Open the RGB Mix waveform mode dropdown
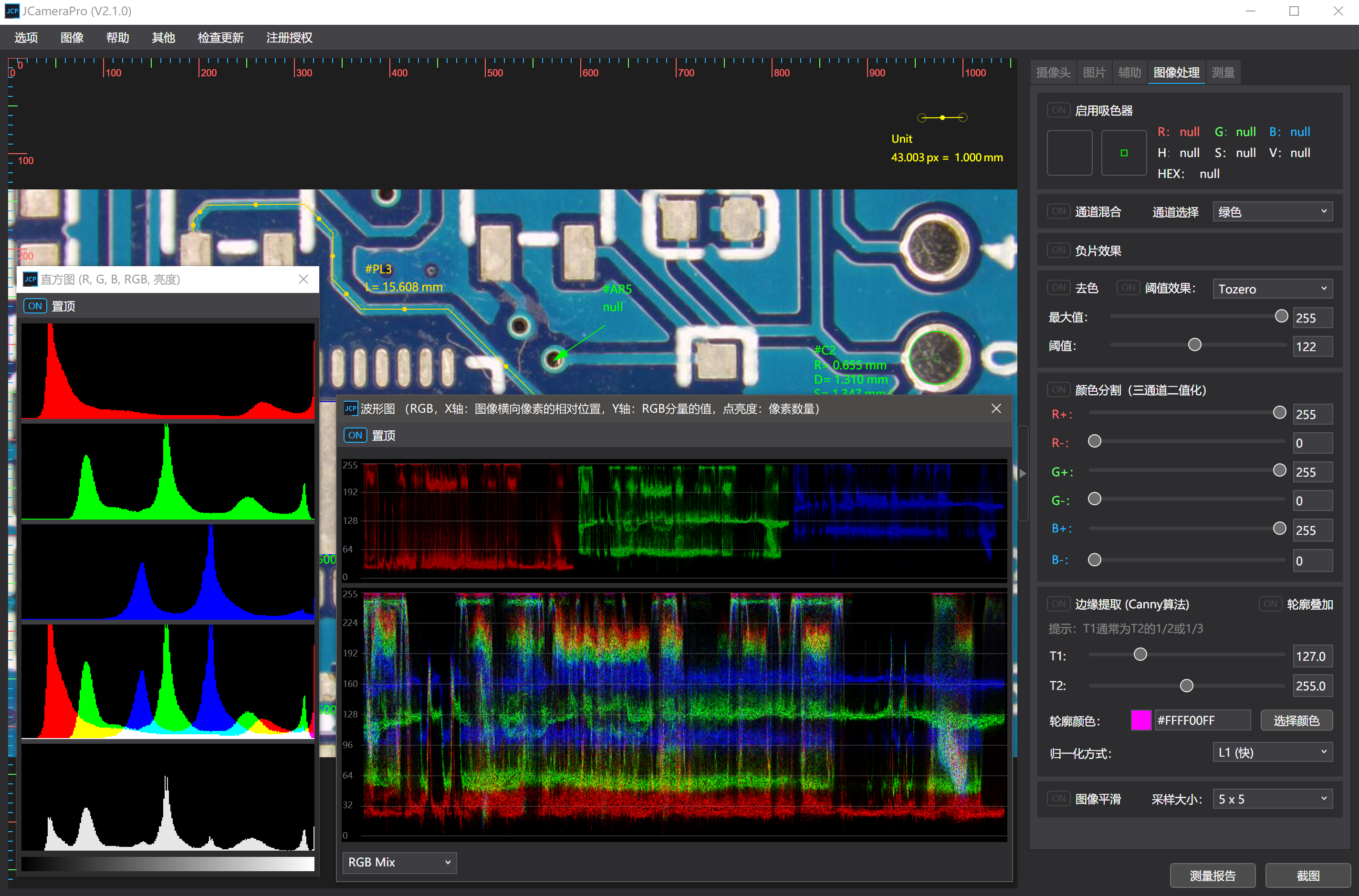Screen dimensions: 1359x896 point(399,862)
